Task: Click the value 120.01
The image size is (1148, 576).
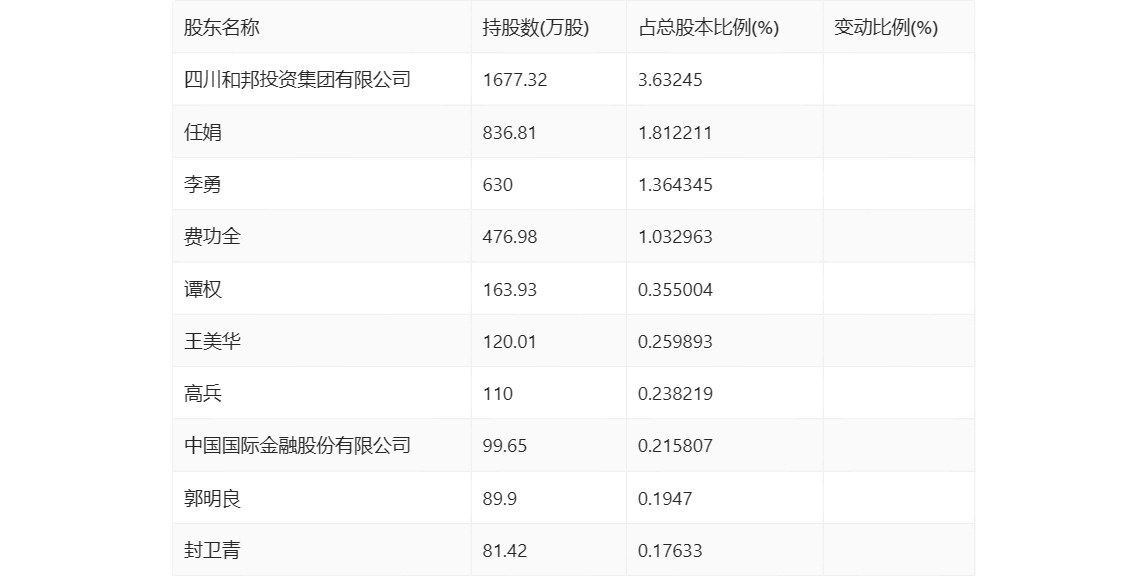Action: [x=510, y=341]
